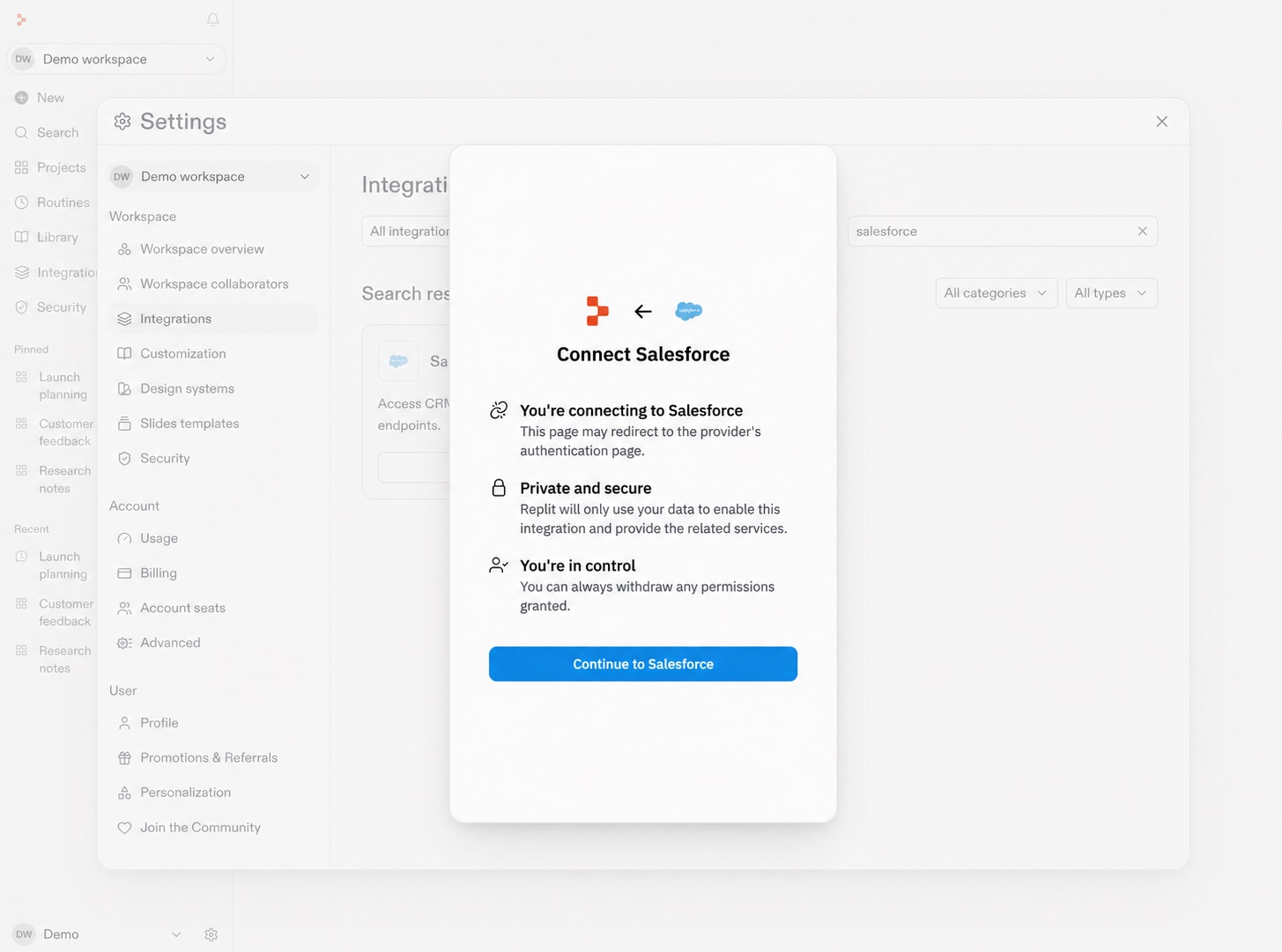Open Billing settings
The width and height of the screenshot is (1282, 952).
click(x=212, y=573)
